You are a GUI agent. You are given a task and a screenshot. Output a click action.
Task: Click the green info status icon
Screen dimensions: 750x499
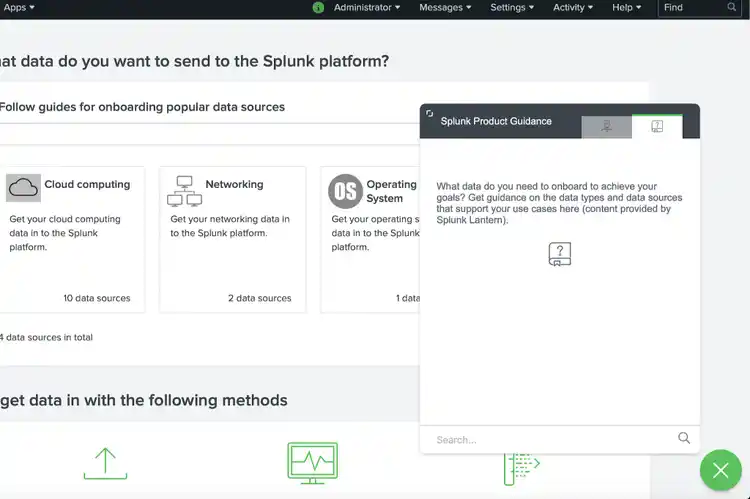[x=318, y=7]
